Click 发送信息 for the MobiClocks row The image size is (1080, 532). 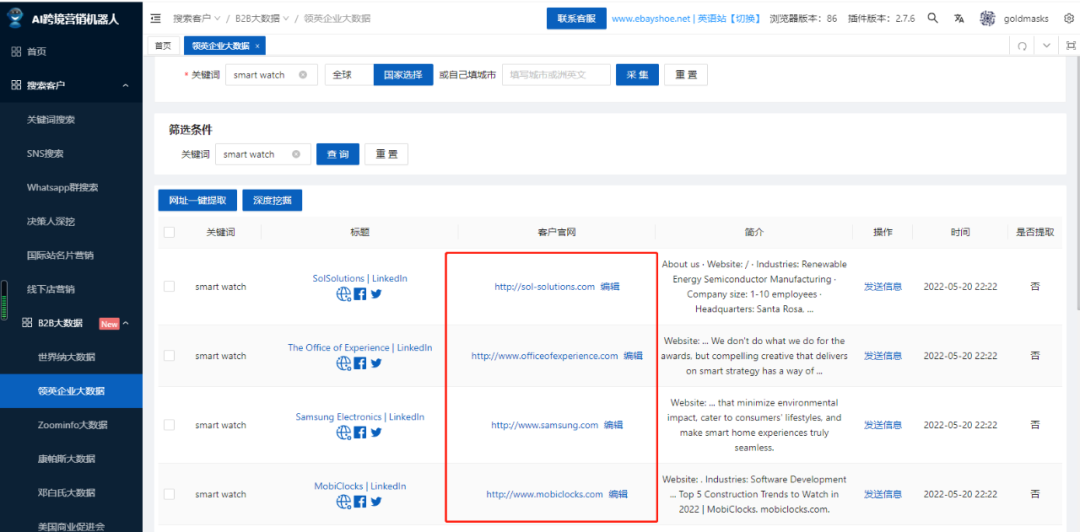(x=883, y=494)
